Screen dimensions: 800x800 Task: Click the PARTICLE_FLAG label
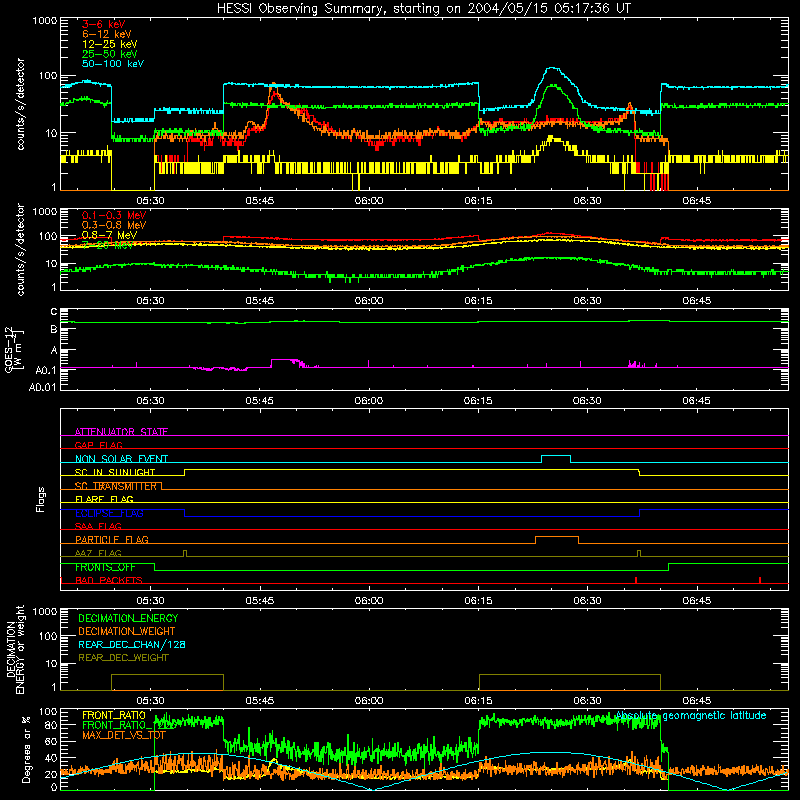pyautogui.click(x=112, y=539)
